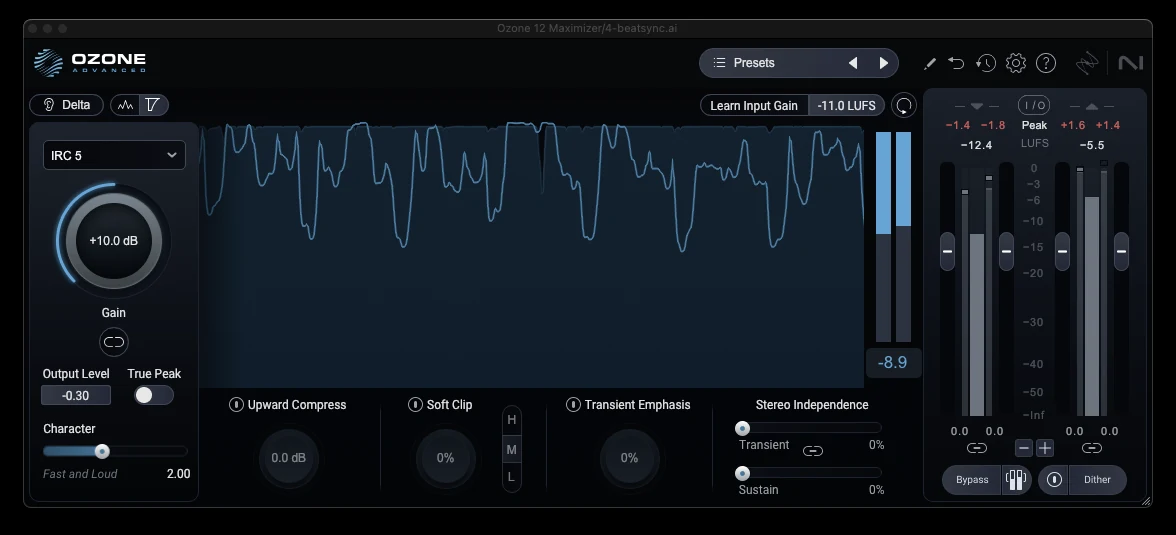Open the undo history clock icon
Image resolution: width=1176 pixels, height=535 pixels.
point(986,63)
